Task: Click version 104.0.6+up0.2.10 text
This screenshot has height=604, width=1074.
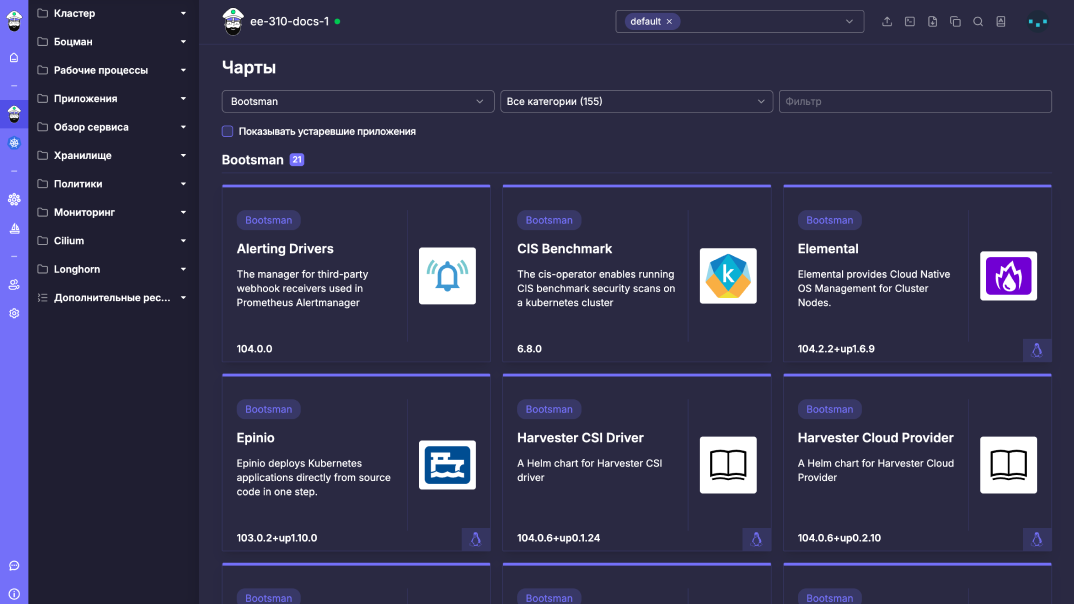Action: [839, 538]
